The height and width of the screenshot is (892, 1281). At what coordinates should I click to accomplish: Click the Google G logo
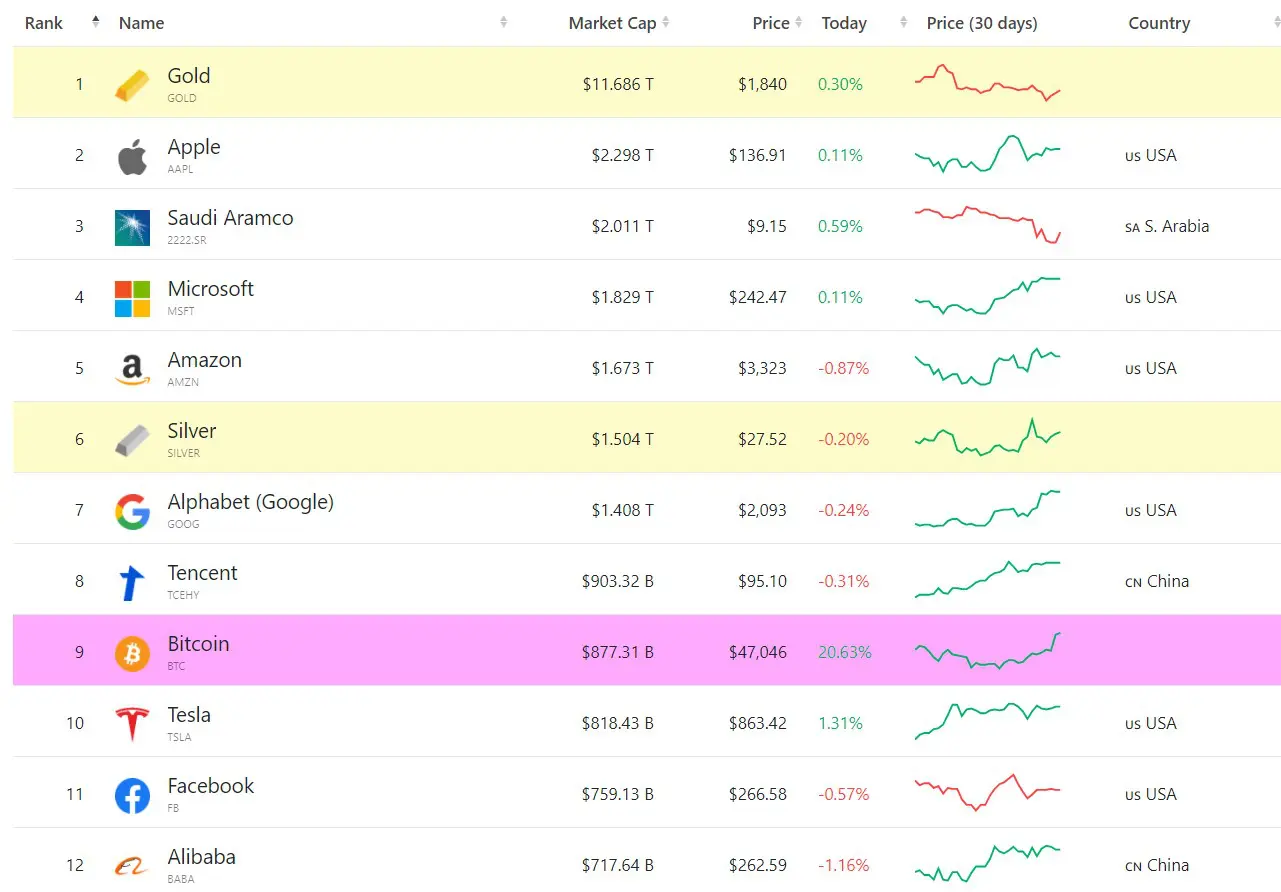pyautogui.click(x=132, y=512)
